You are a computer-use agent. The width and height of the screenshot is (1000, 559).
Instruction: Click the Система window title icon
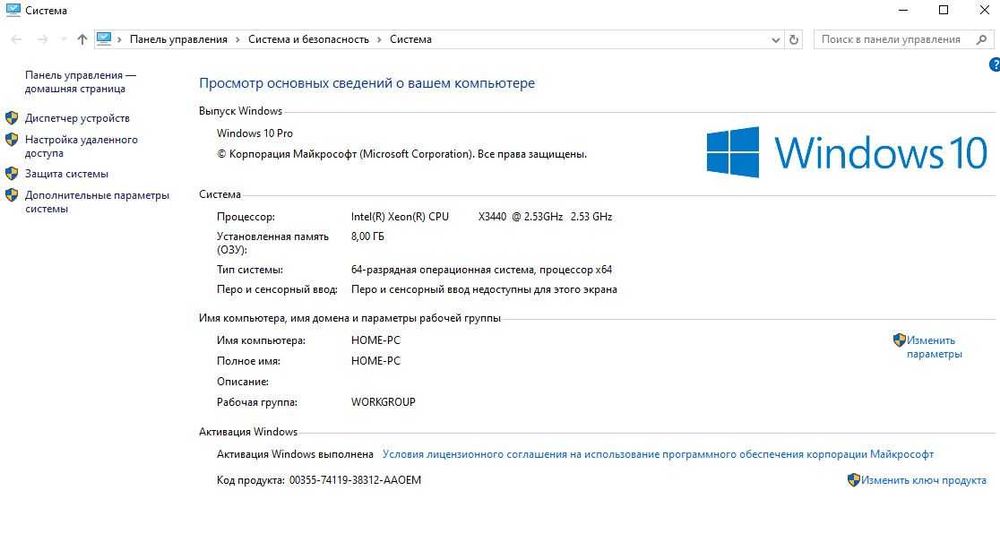pos(13,10)
